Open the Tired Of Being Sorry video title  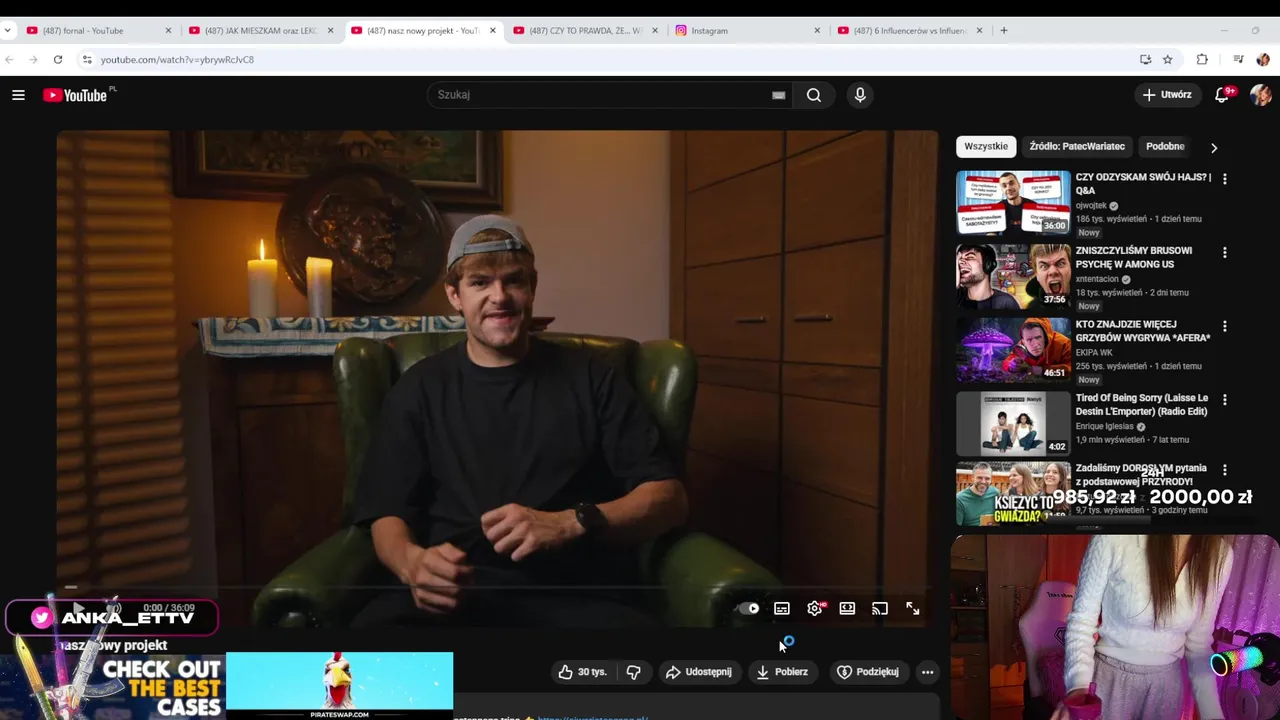coord(1141,404)
